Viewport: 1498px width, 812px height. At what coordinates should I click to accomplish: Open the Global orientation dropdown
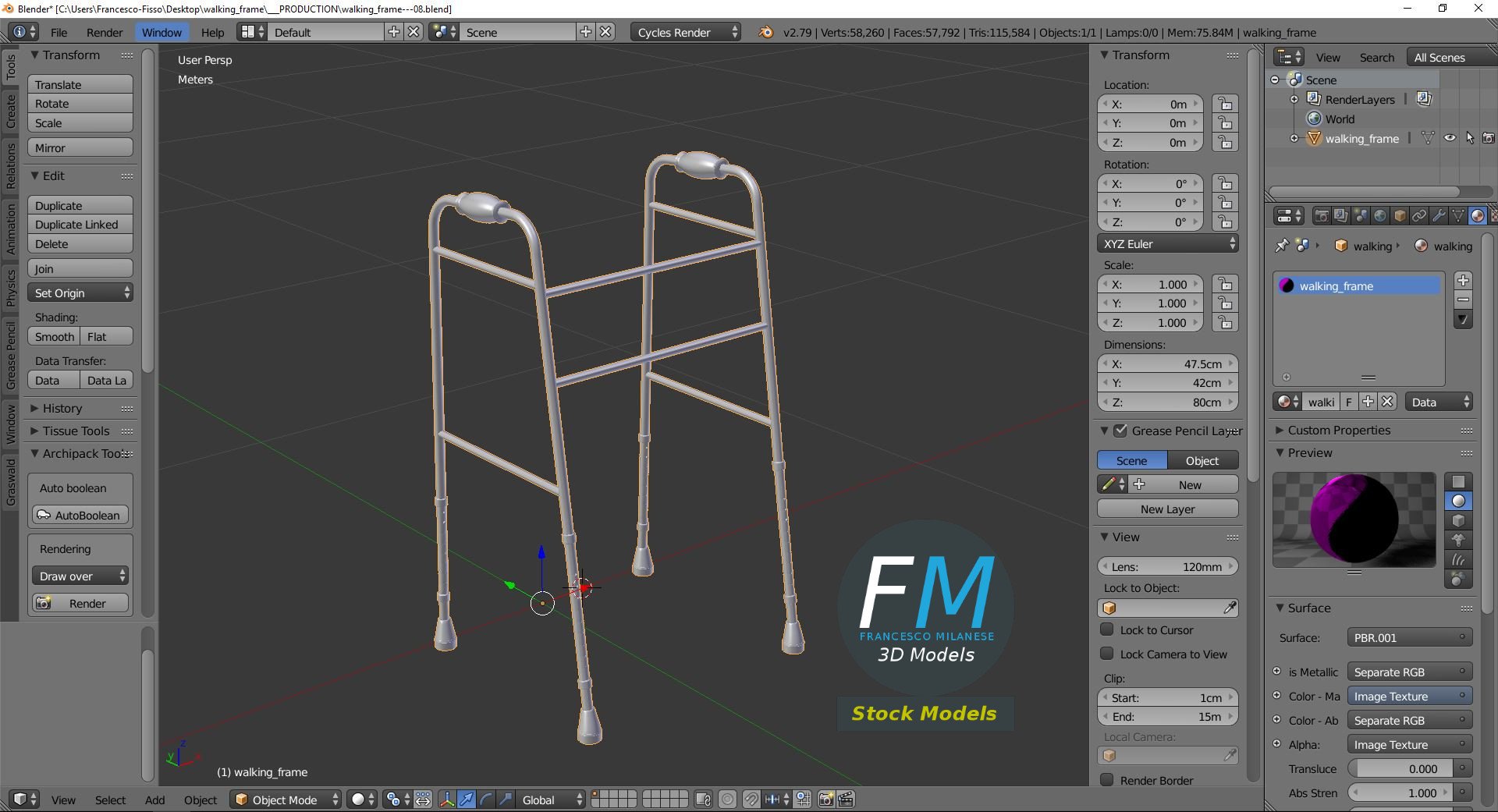pyautogui.click(x=552, y=800)
